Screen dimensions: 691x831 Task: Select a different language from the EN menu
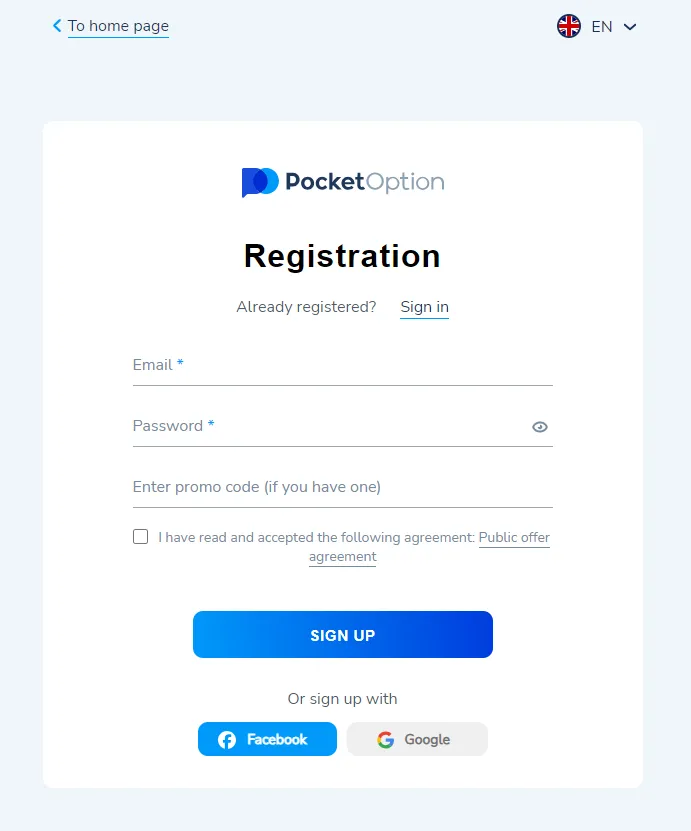pos(600,27)
